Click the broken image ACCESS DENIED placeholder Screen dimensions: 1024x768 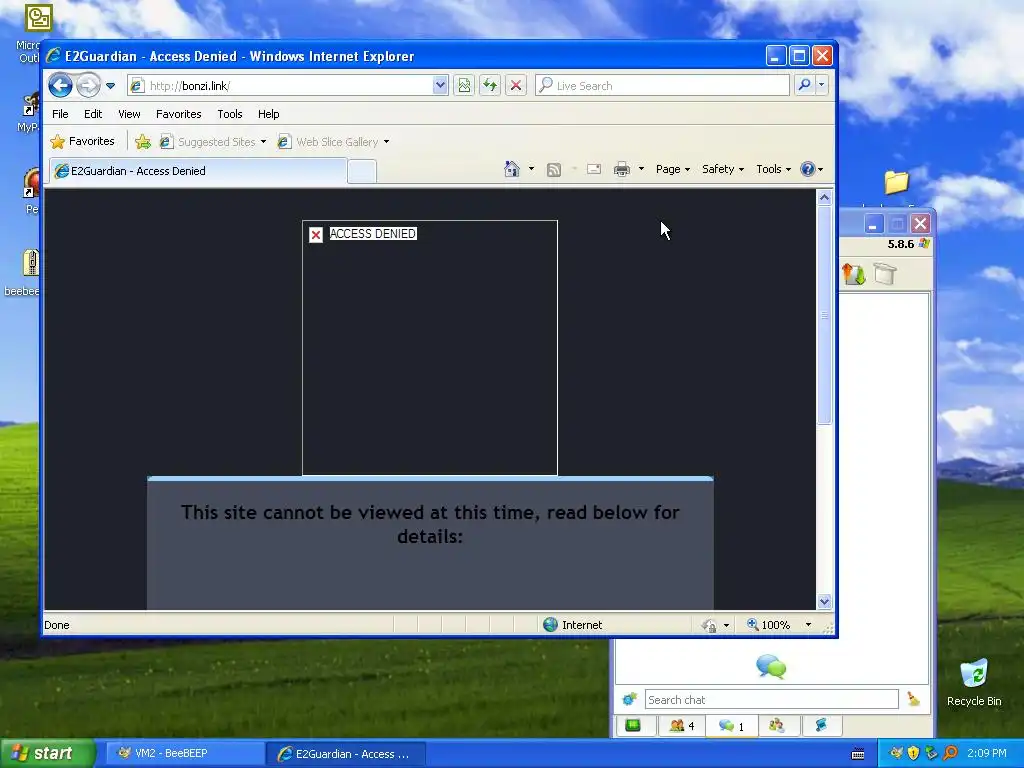click(430, 348)
